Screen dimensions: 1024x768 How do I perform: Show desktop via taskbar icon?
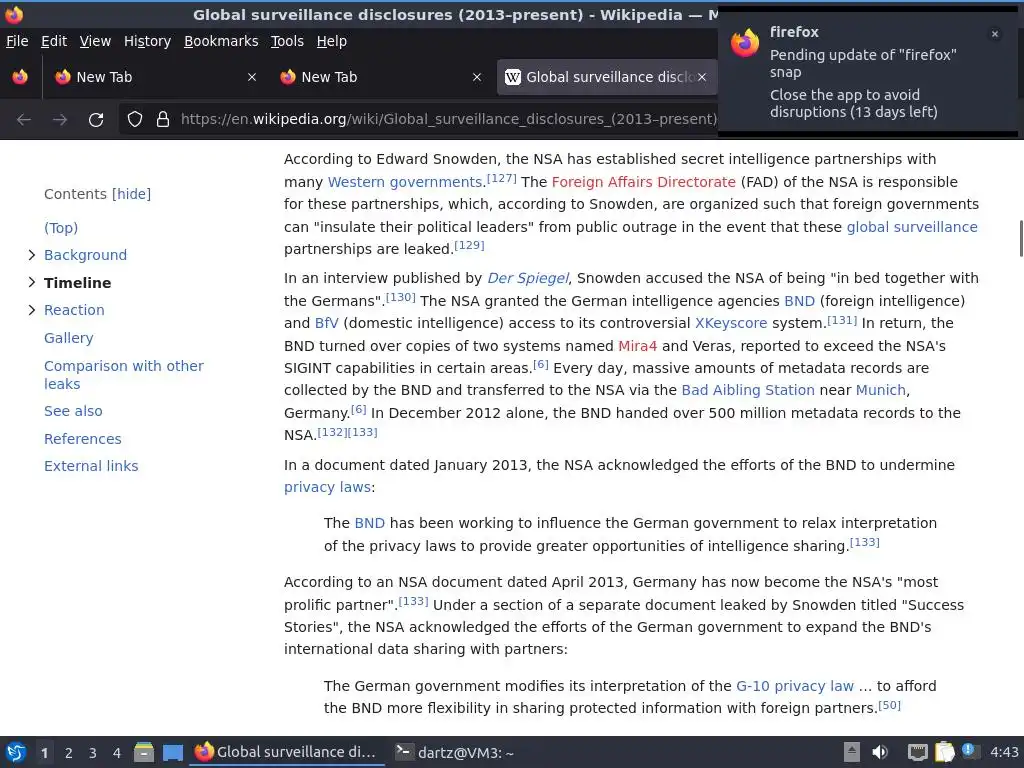coord(172,752)
